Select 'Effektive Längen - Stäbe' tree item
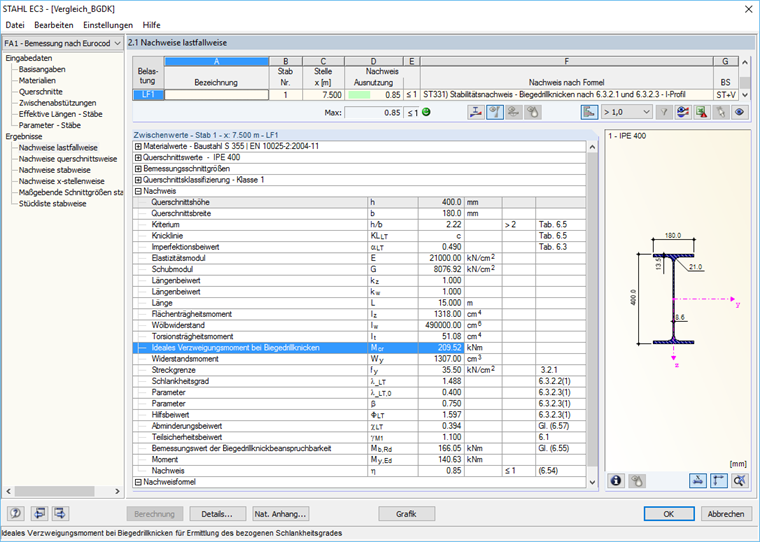760x542 pixels. pos(61,114)
